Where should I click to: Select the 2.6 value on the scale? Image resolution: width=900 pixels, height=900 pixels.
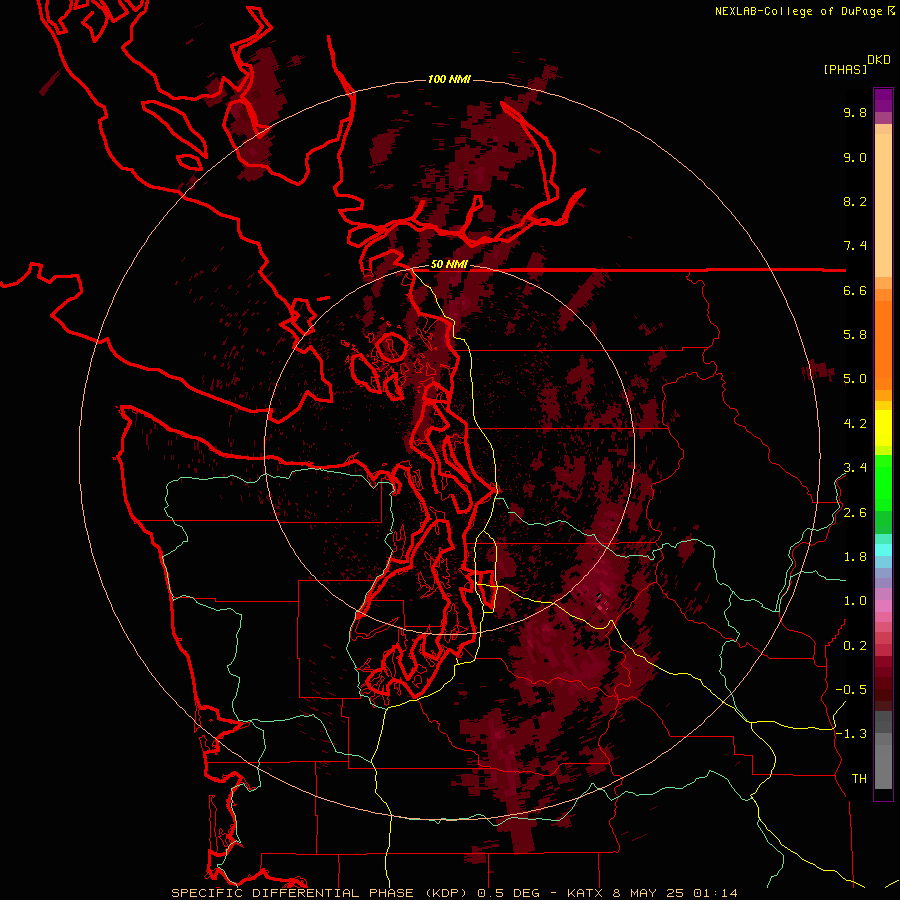pos(855,513)
